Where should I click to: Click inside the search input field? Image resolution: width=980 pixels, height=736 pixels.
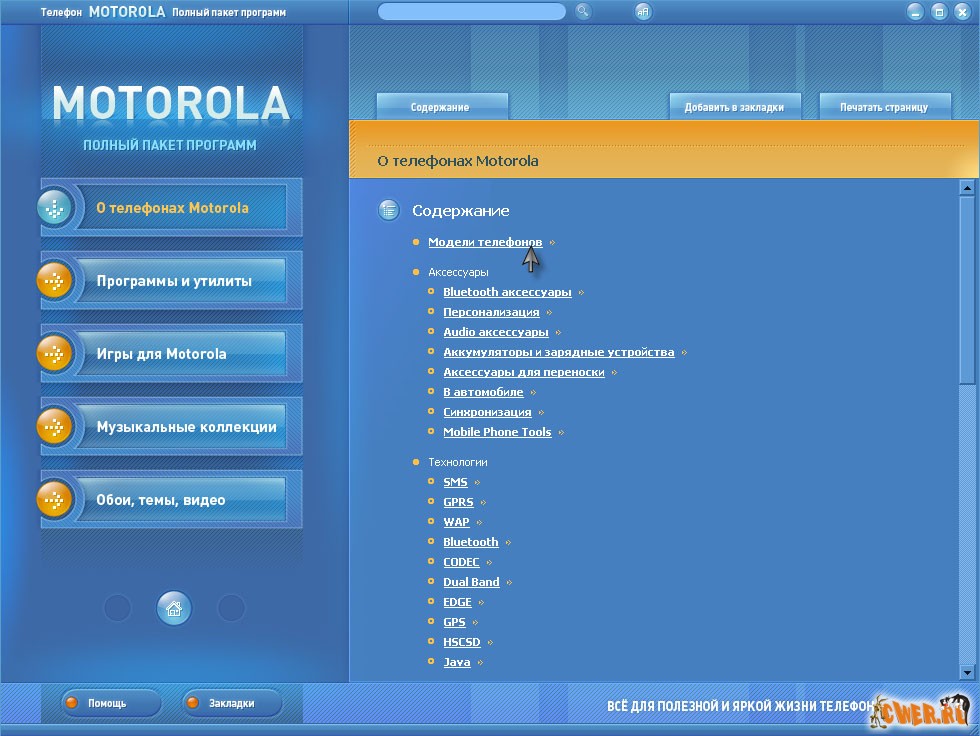tap(471, 12)
